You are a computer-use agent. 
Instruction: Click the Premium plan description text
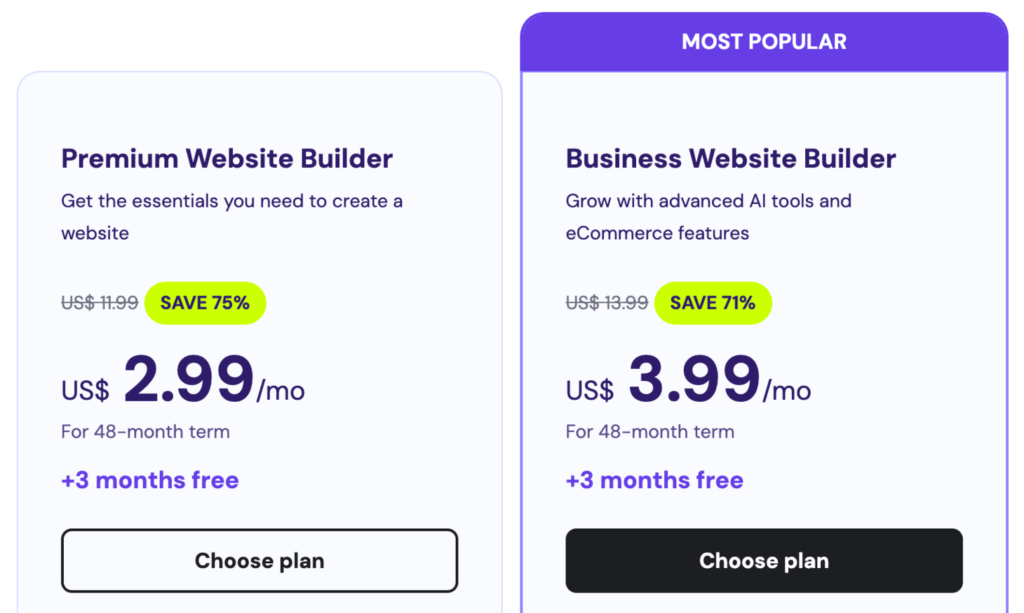click(x=232, y=216)
